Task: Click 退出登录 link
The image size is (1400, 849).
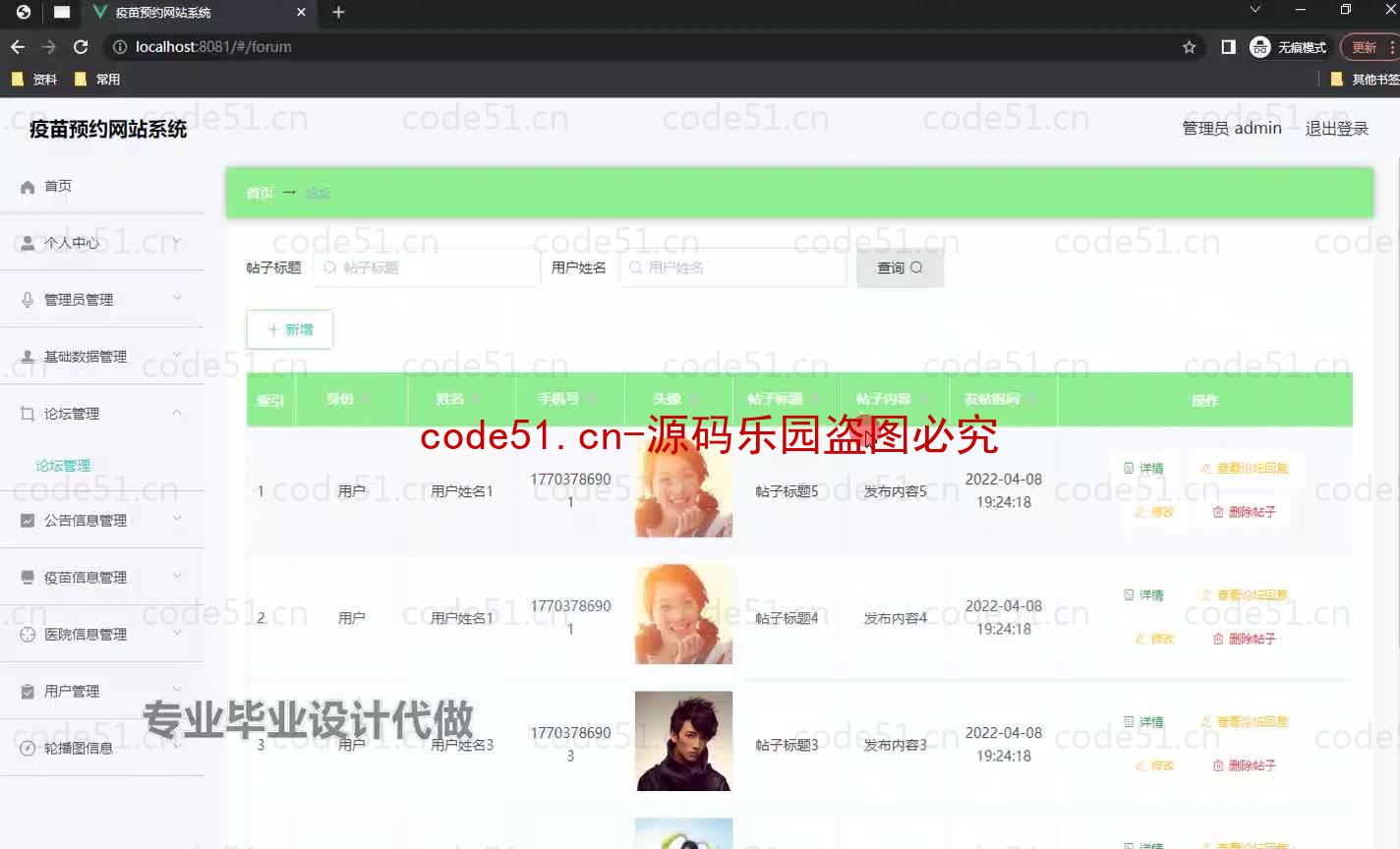Action: tap(1336, 129)
